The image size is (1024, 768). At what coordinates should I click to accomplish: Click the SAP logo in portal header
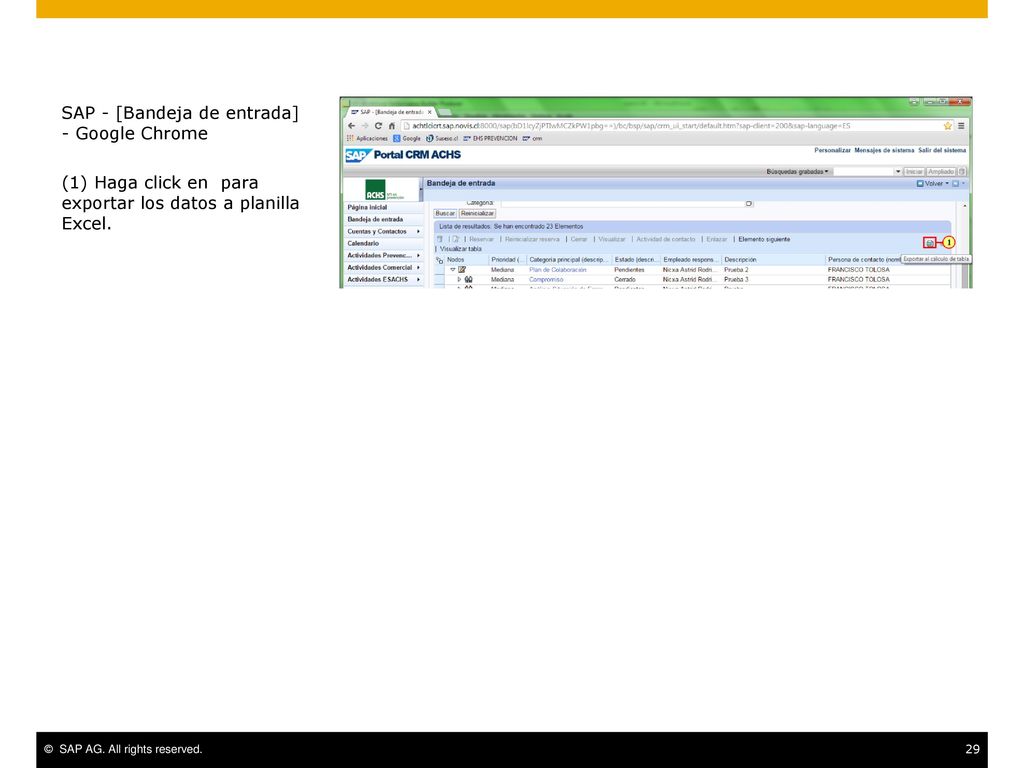358,155
